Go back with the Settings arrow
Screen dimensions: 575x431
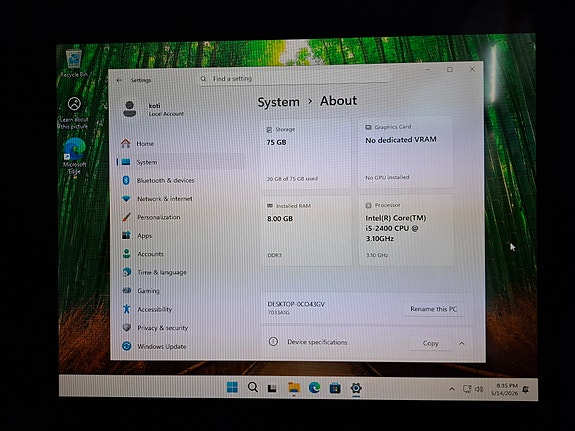coord(119,80)
